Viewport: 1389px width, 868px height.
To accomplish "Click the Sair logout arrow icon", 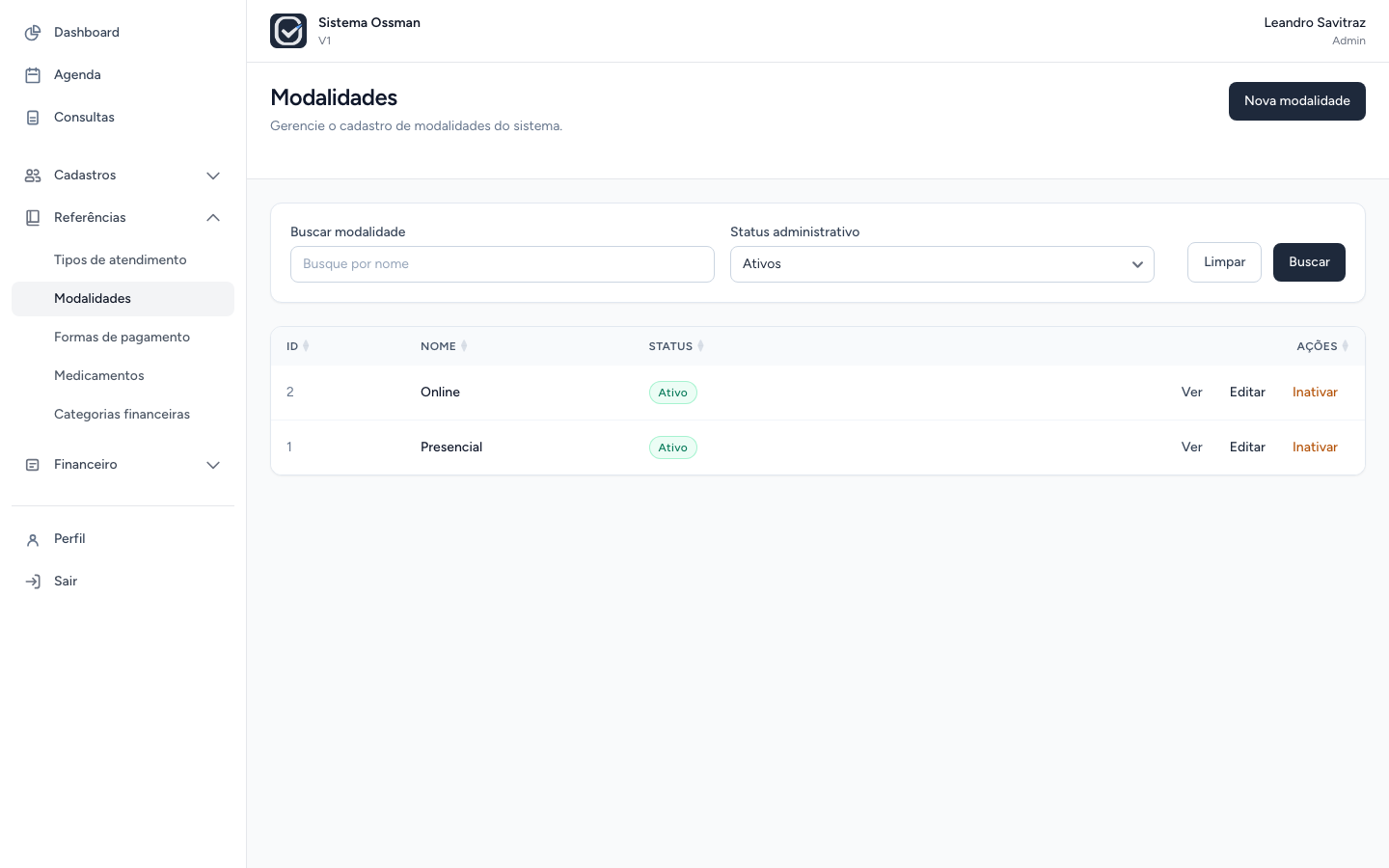I will (33, 582).
